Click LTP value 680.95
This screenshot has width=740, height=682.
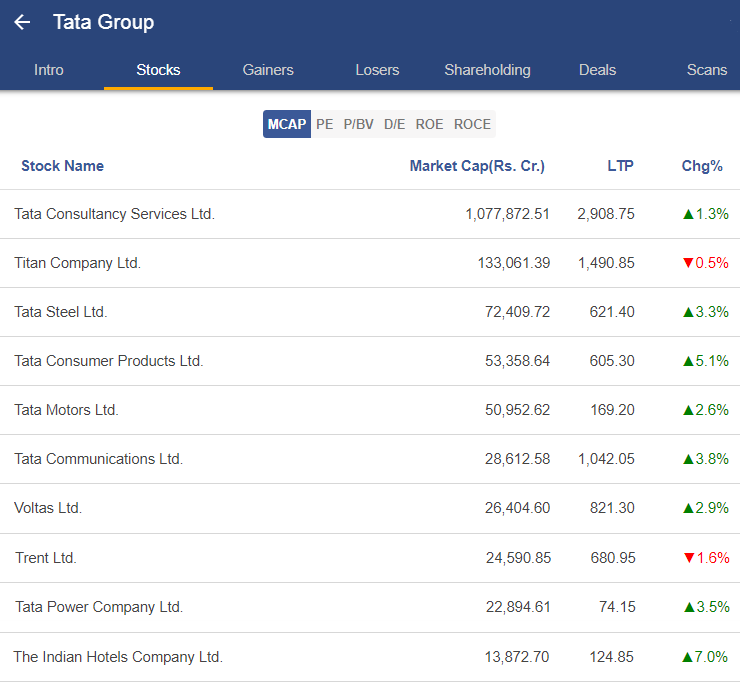(x=613, y=558)
